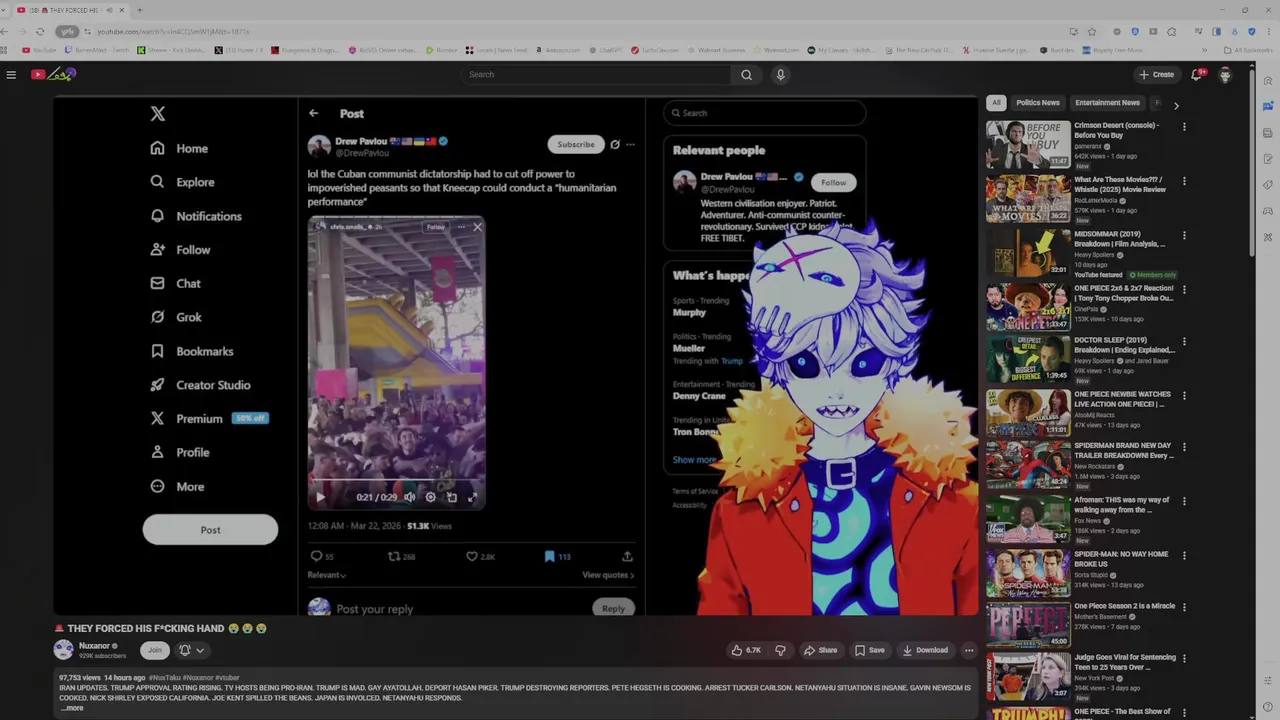
Task: Subscribe to Drew Pavlou on X
Action: pos(576,144)
